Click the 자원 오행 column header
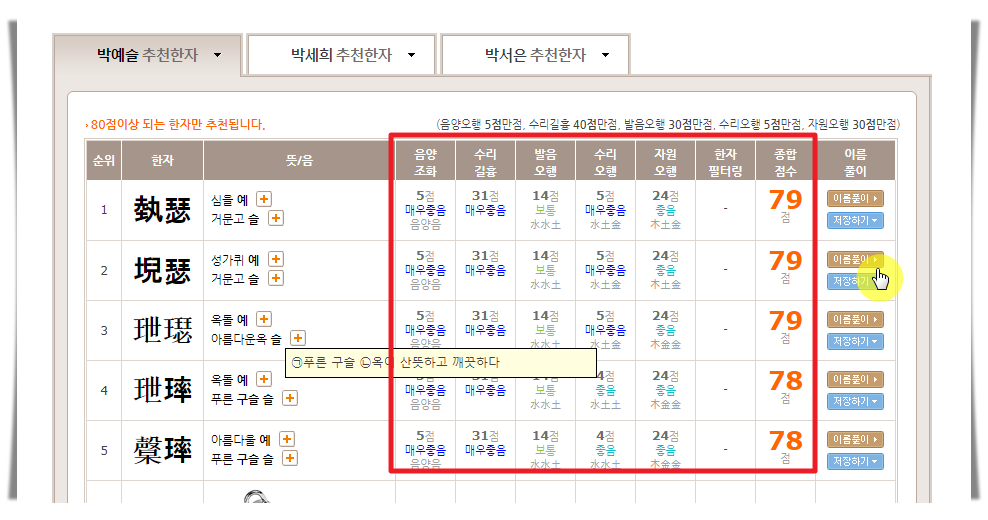The height and width of the screenshot is (520, 988). click(665, 161)
